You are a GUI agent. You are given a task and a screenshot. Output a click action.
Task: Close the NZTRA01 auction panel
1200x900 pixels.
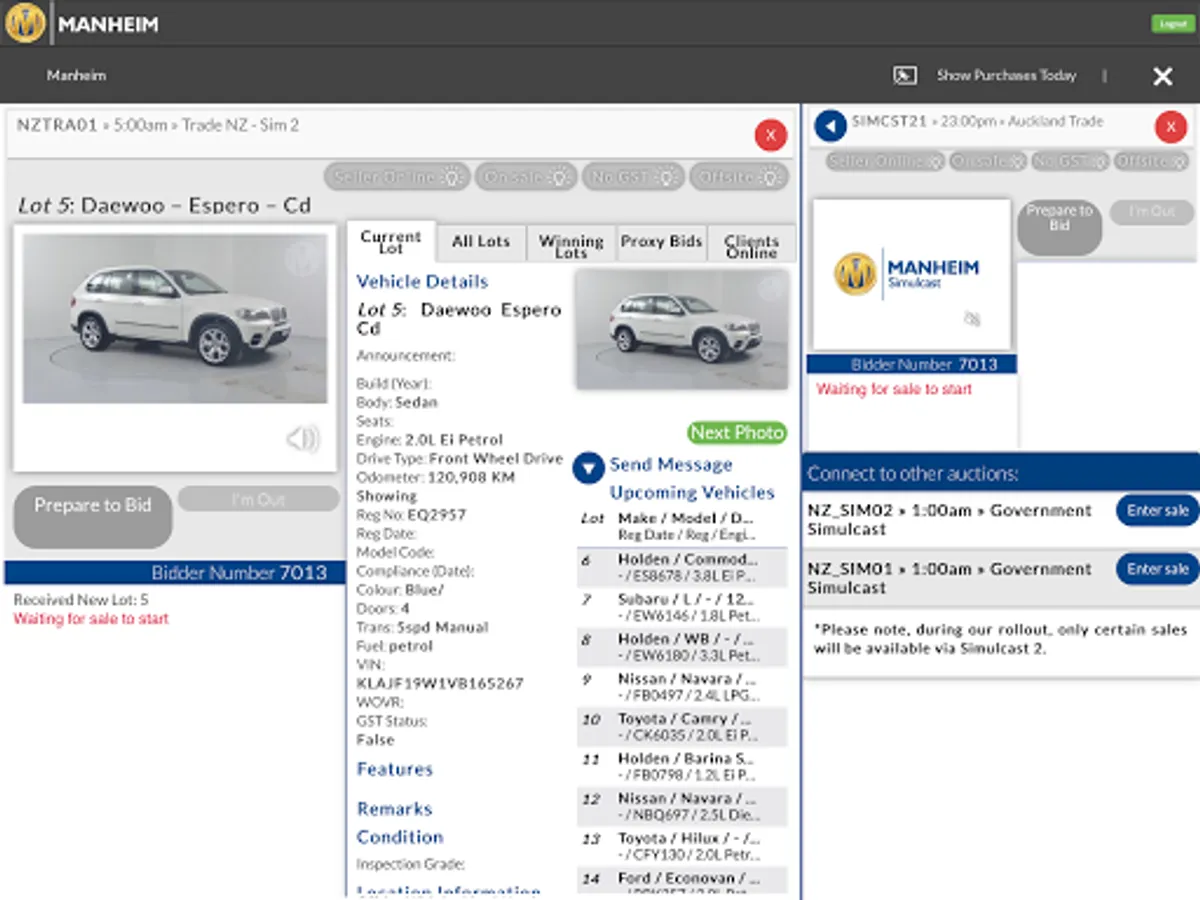(x=770, y=135)
